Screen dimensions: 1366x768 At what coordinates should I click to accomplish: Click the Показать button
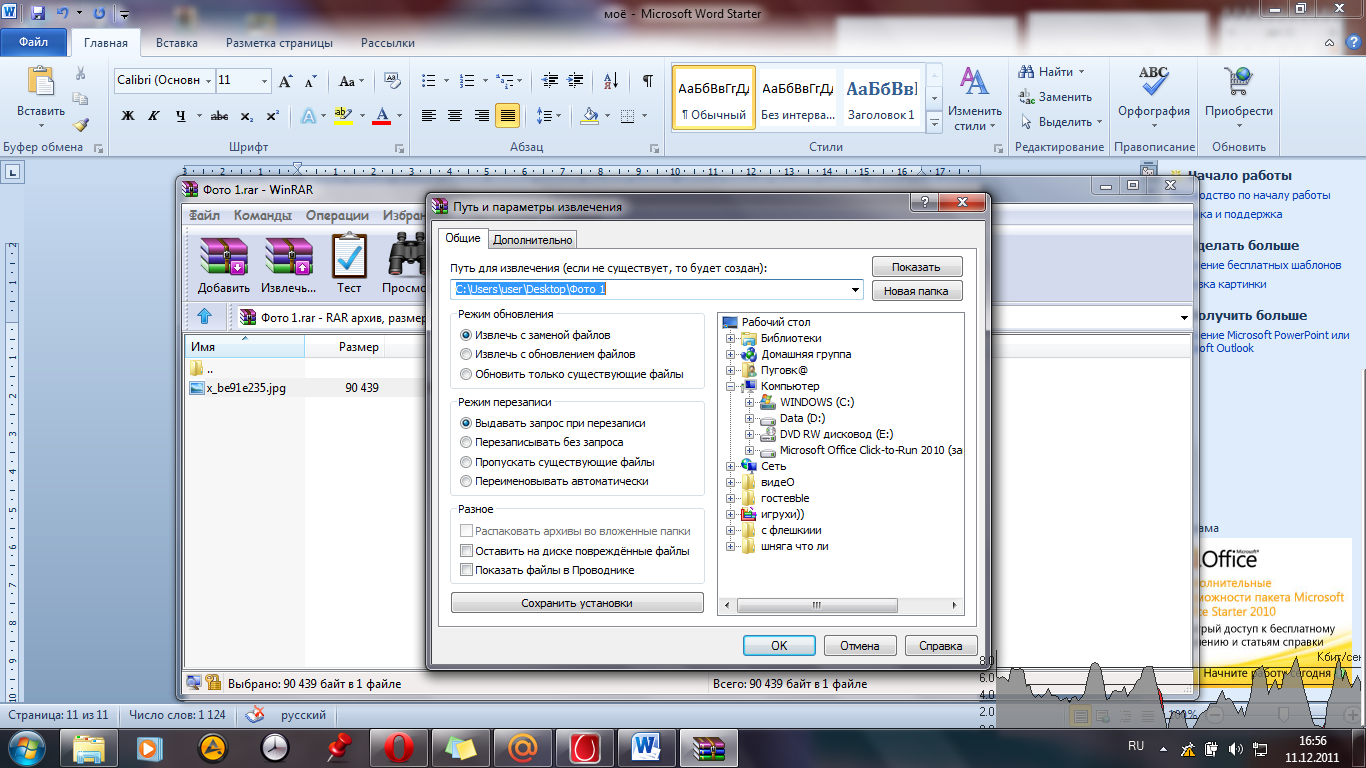[x=917, y=267]
